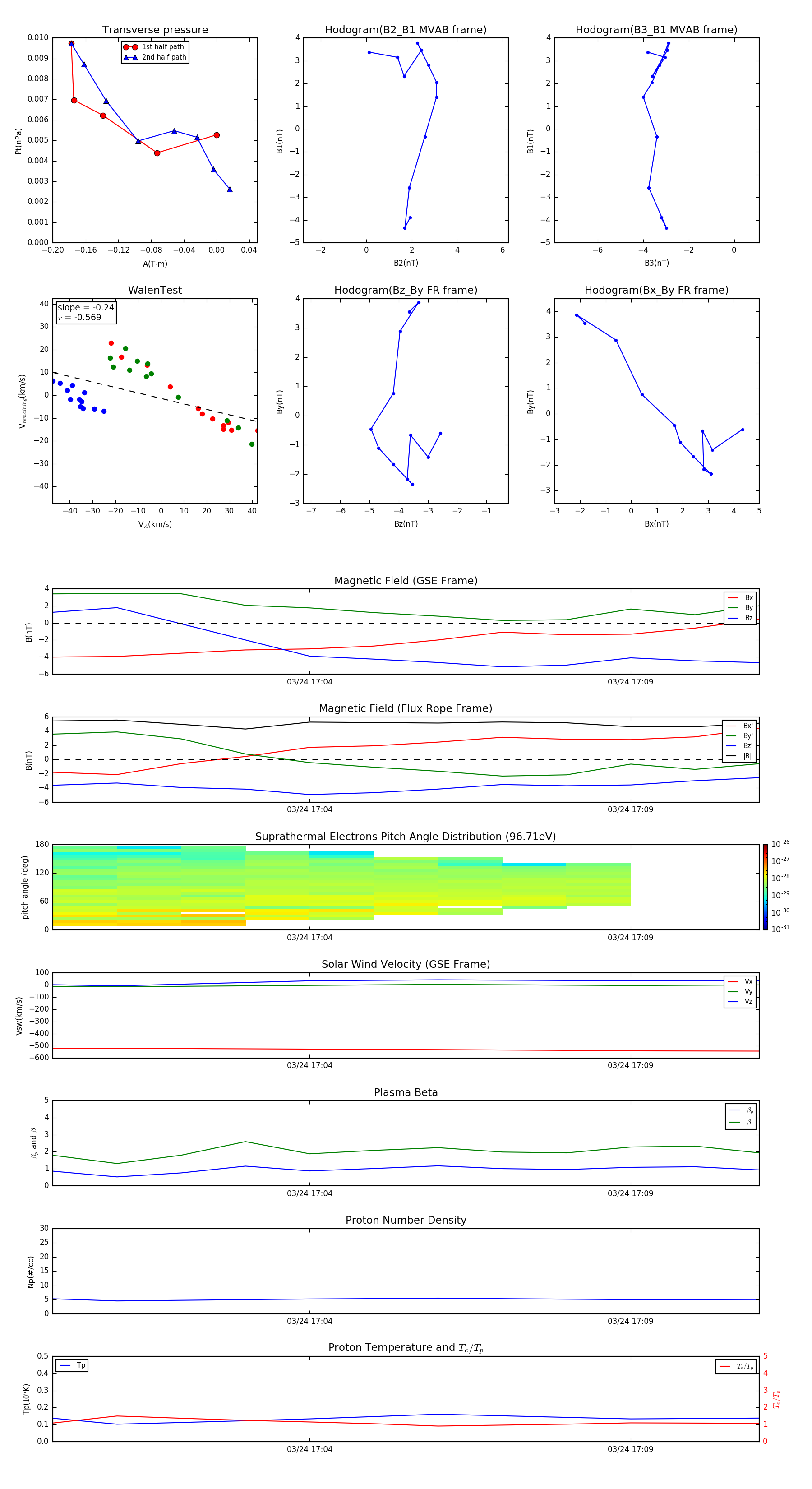Click the 'slope = -0.24' annotation
The height and width of the screenshot is (1489, 812).
pos(86,308)
